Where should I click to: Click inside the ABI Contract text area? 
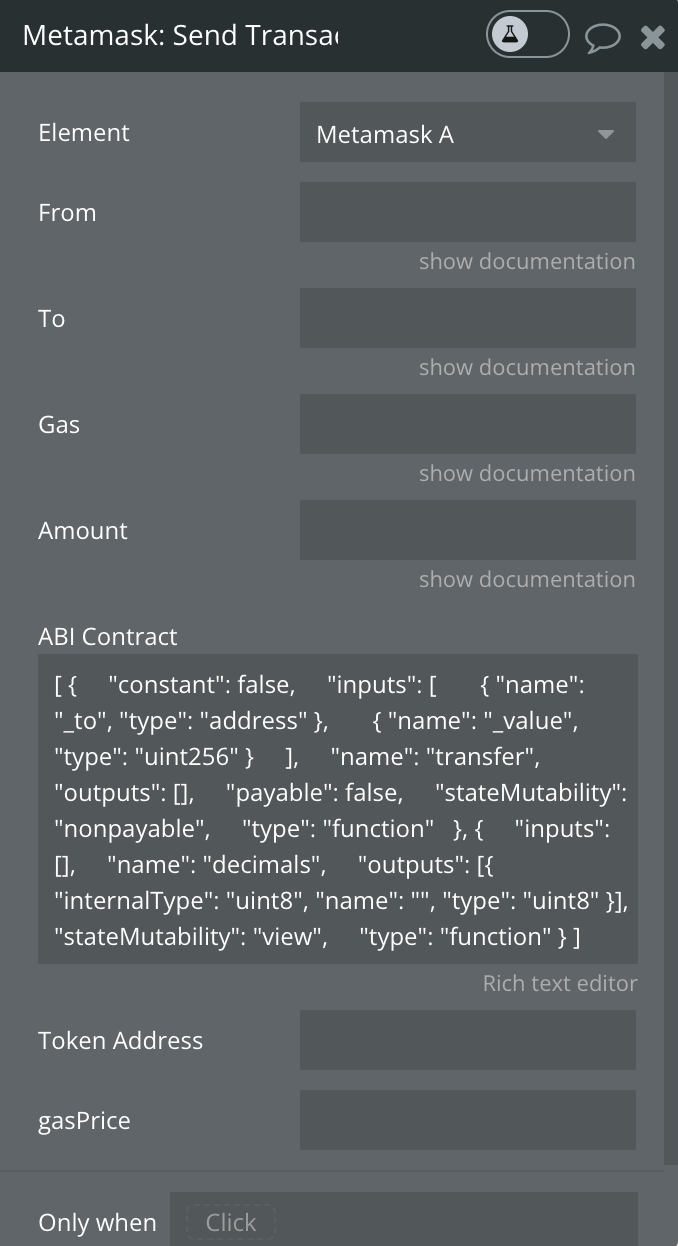[338, 809]
